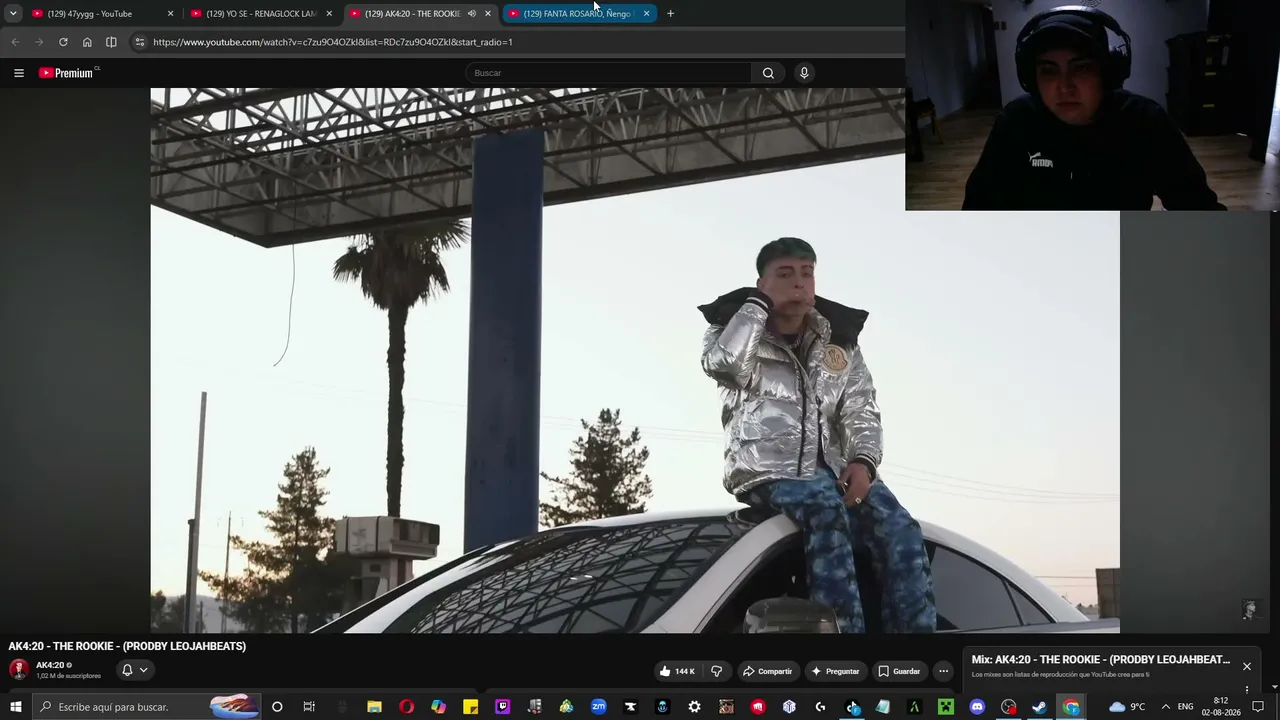The height and width of the screenshot is (720, 1280).
Task: Click the search magnifier button
Action: pyautogui.click(x=768, y=73)
